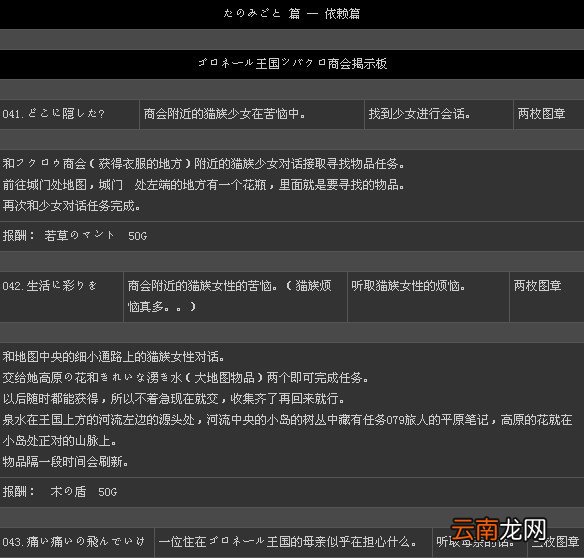The width and height of the screenshot is (584, 558).
Task: Click the line '小岛处正对的山脉上。'
Action: (60, 441)
